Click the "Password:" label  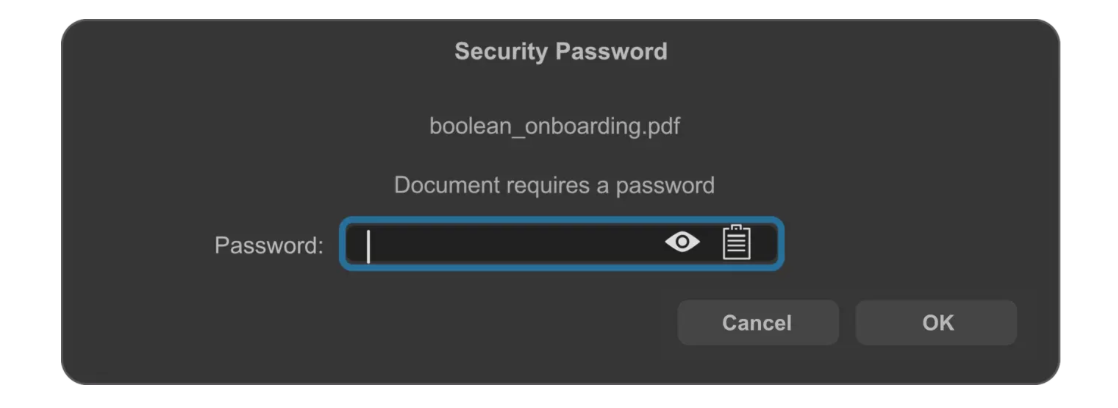[x=269, y=245]
